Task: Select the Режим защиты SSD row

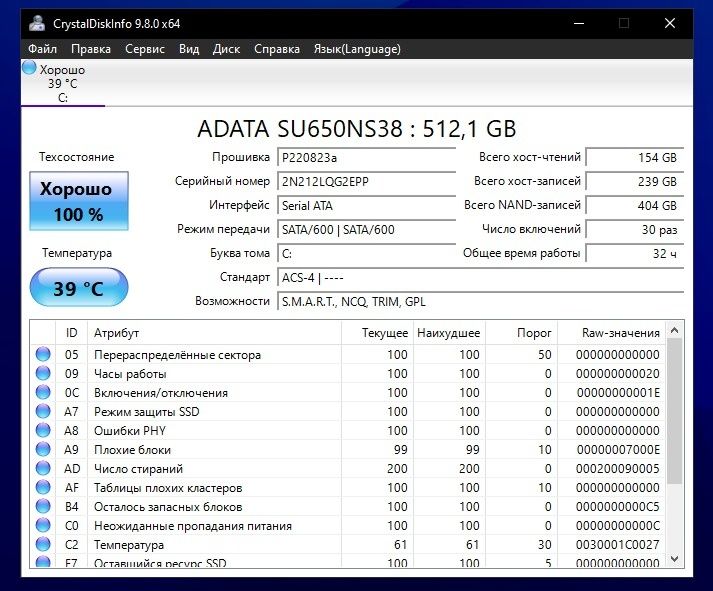Action: 348,411
